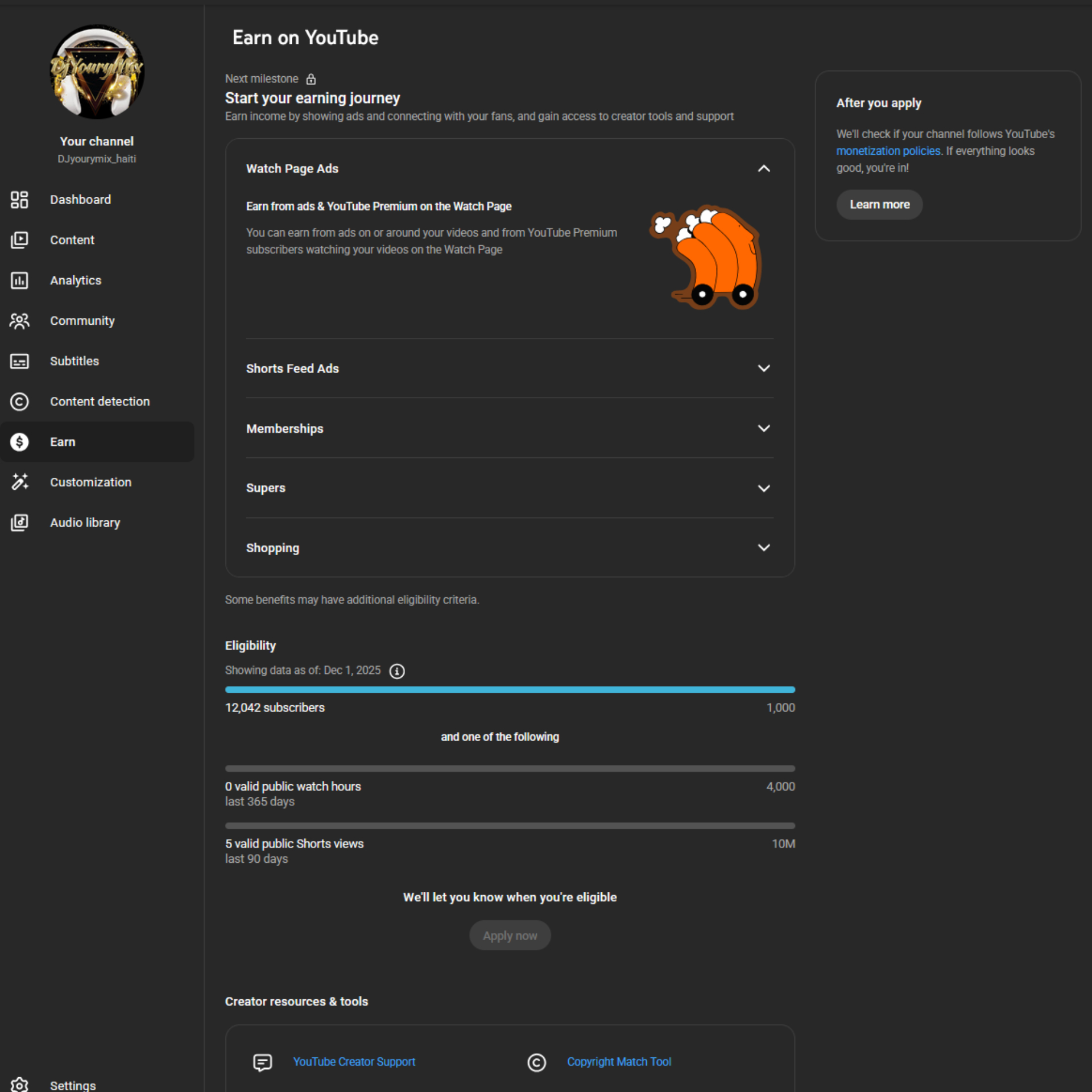Viewport: 1092px width, 1092px height.
Task: Click the Community people icon
Action: click(x=19, y=321)
